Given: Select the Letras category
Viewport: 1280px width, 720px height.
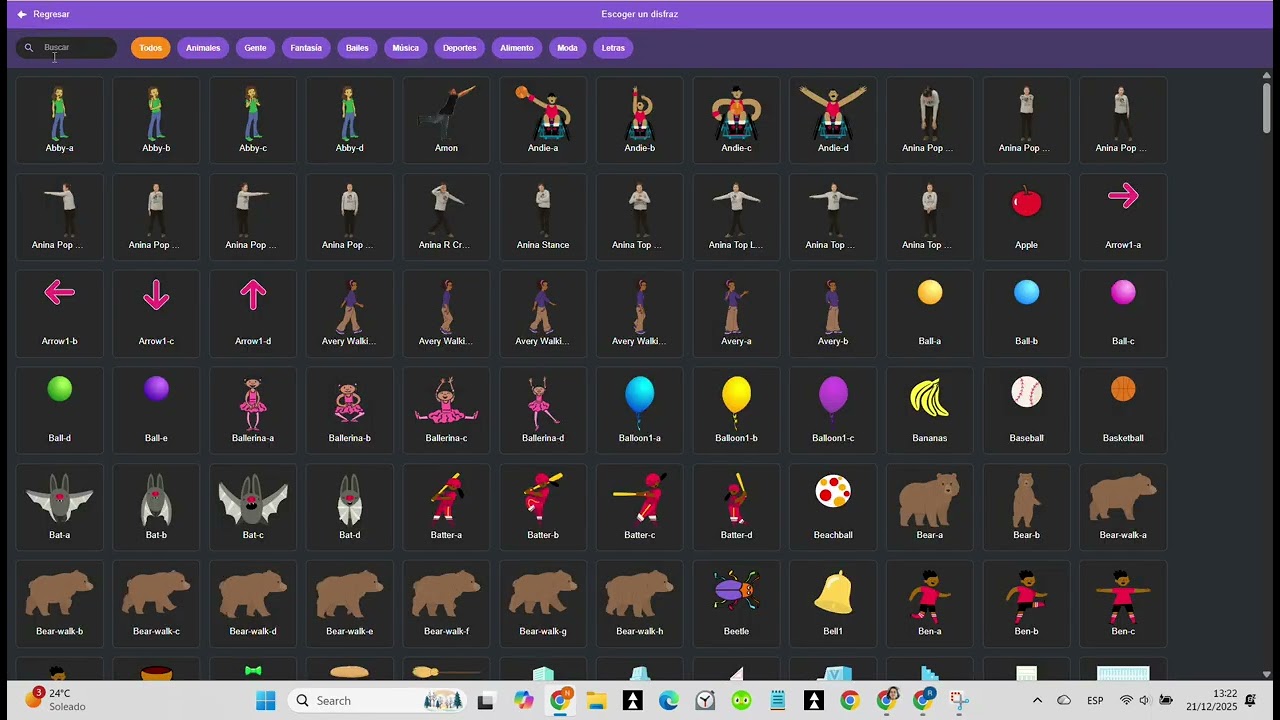Looking at the screenshot, I should point(613,47).
